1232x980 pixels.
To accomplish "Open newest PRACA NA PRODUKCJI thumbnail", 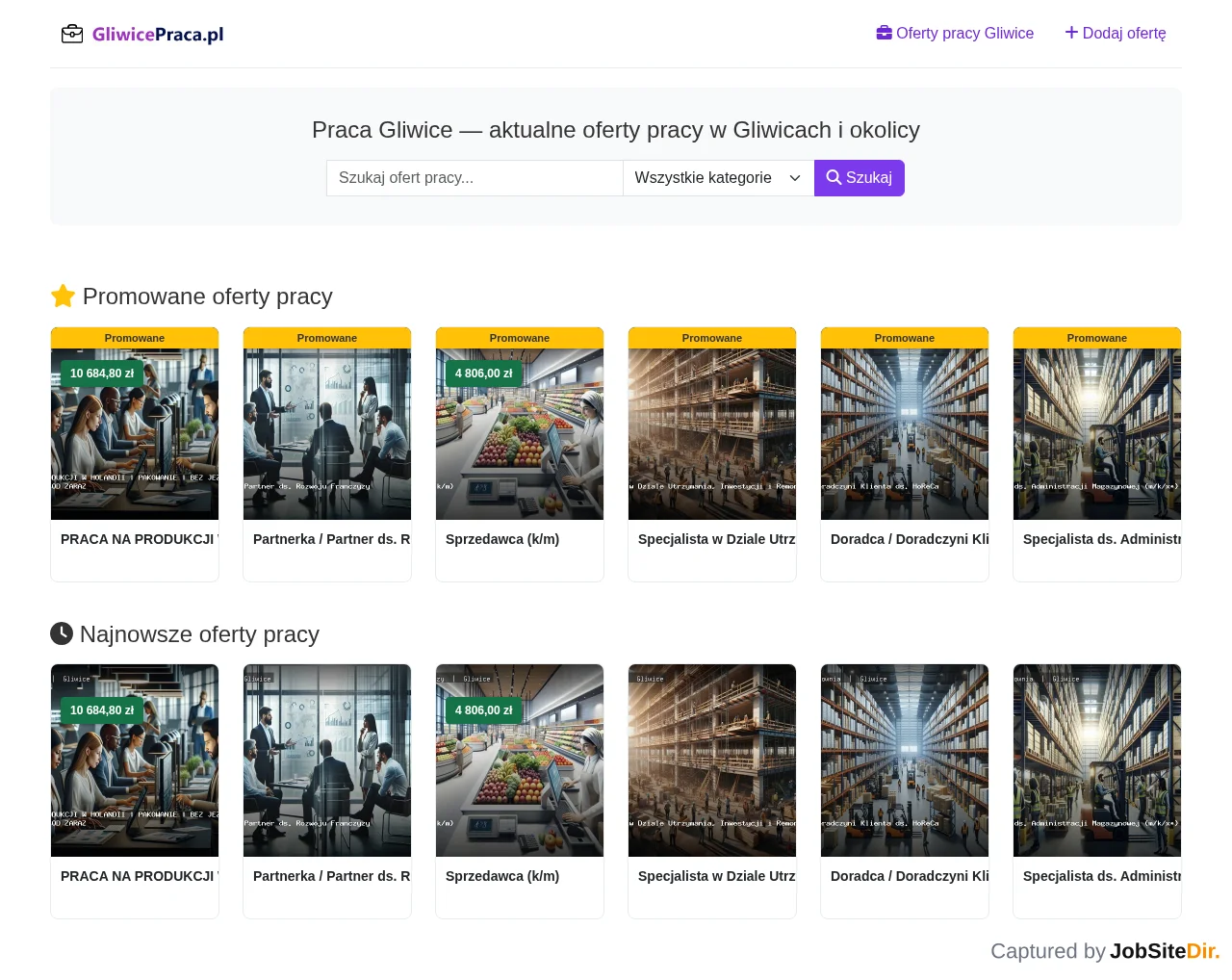I will pos(135,761).
